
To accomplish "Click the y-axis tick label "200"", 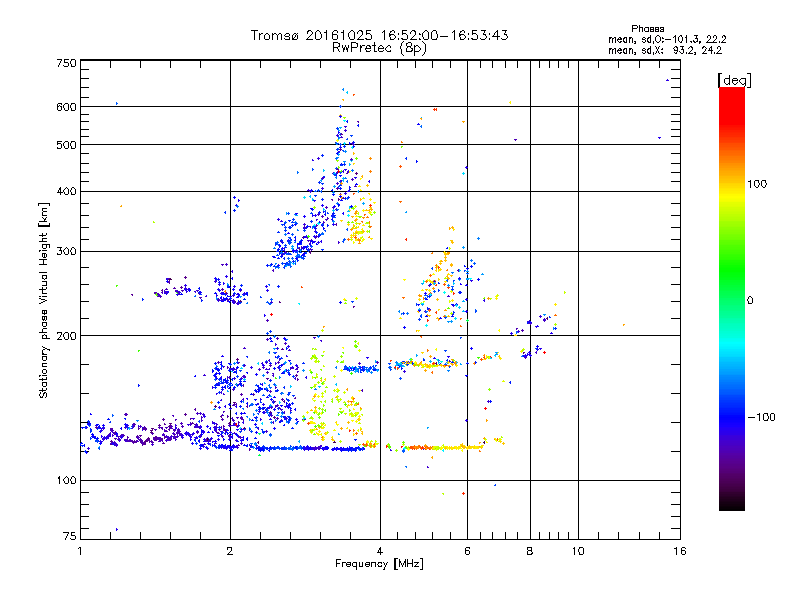I will tap(66, 336).
